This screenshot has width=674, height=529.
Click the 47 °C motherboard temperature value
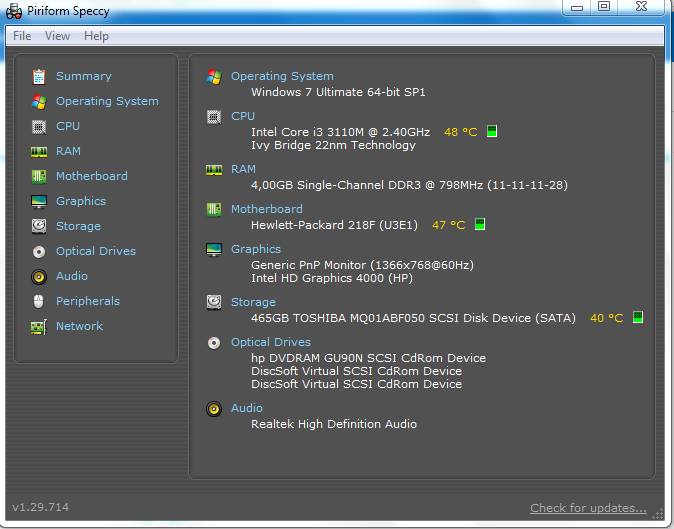[449, 225]
